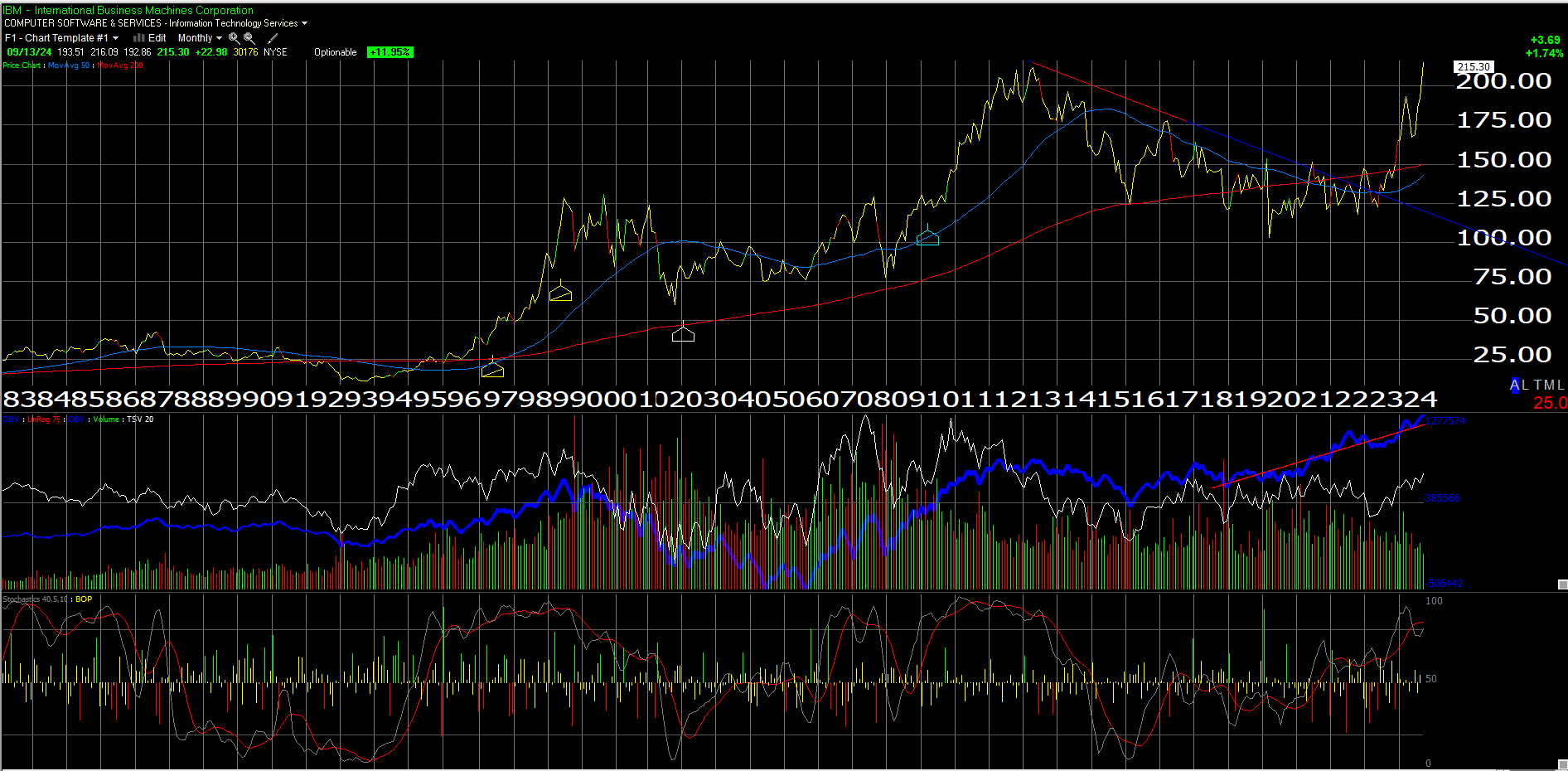The height and width of the screenshot is (771, 1568).
Task: Click the 100 stochastics scale label
Action: [1434, 601]
